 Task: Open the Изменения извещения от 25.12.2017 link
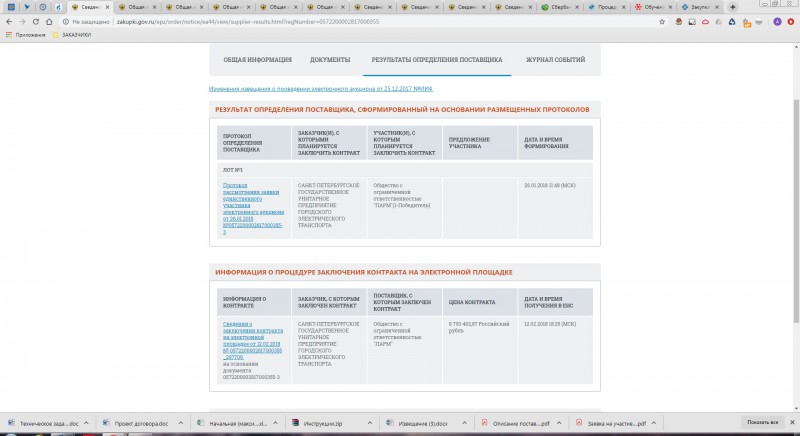pyautogui.click(x=321, y=89)
